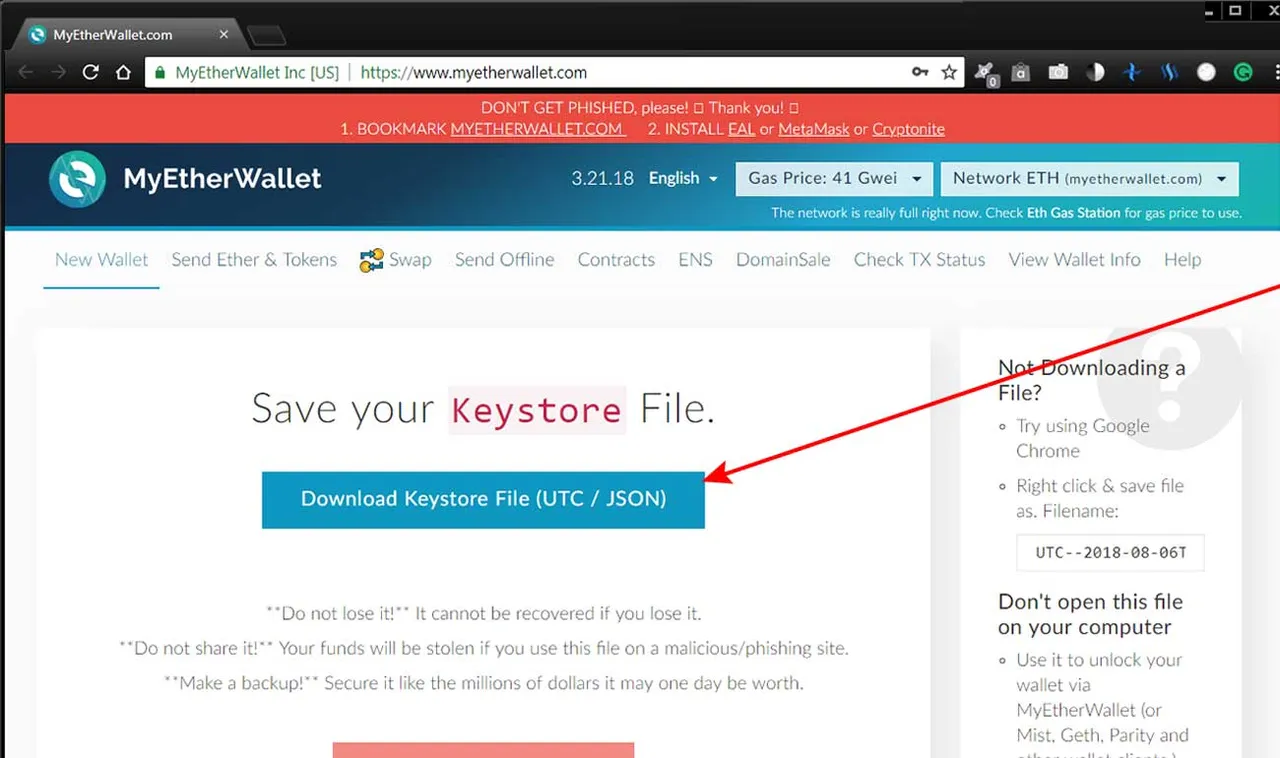Open the EAL install link
The width and height of the screenshot is (1280, 758).
pyautogui.click(x=741, y=129)
